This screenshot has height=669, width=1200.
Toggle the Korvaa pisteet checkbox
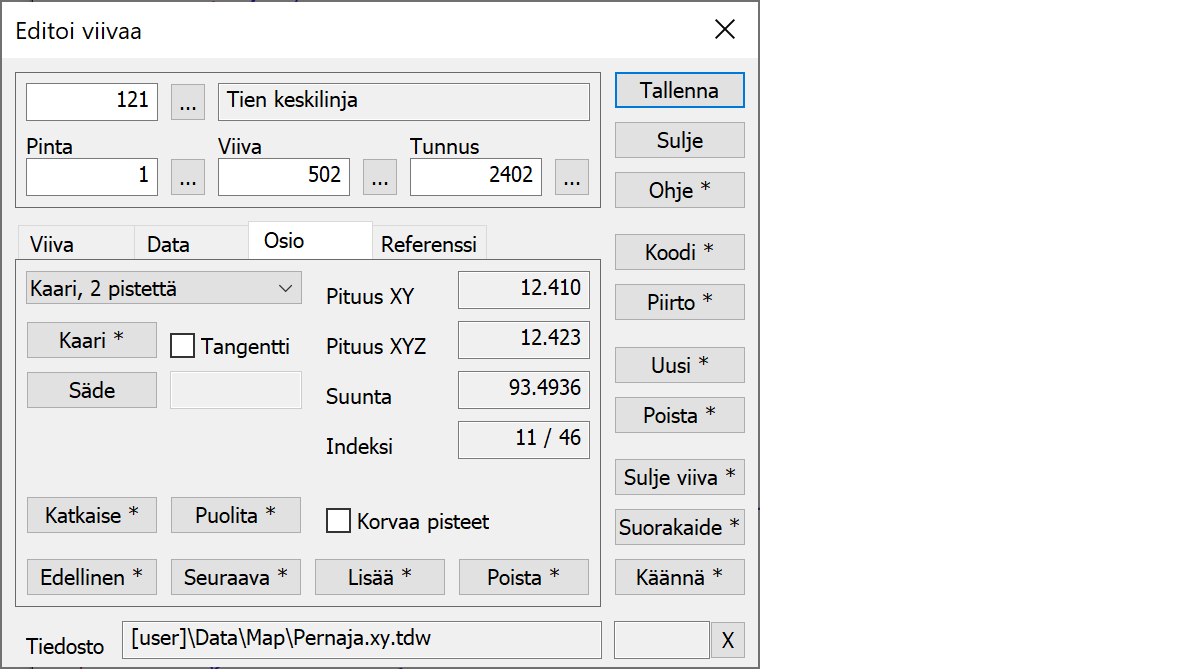pos(339,521)
